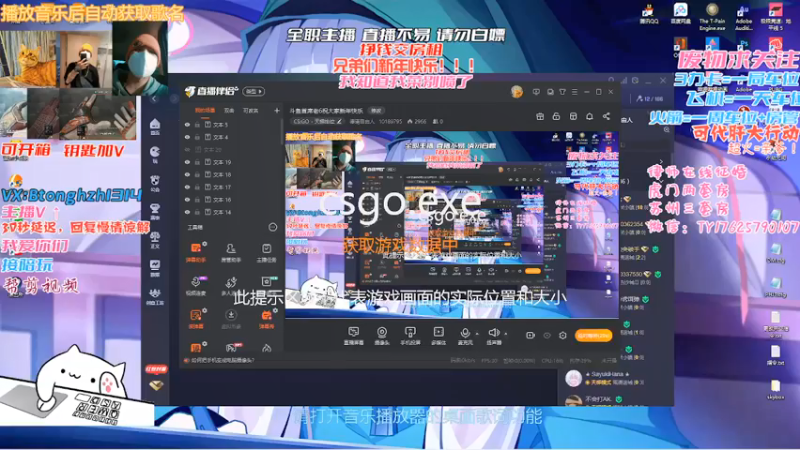The height and width of the screenshot is (450, 800).
Task: Add a 摄像头 camera source
Action: 382,336
